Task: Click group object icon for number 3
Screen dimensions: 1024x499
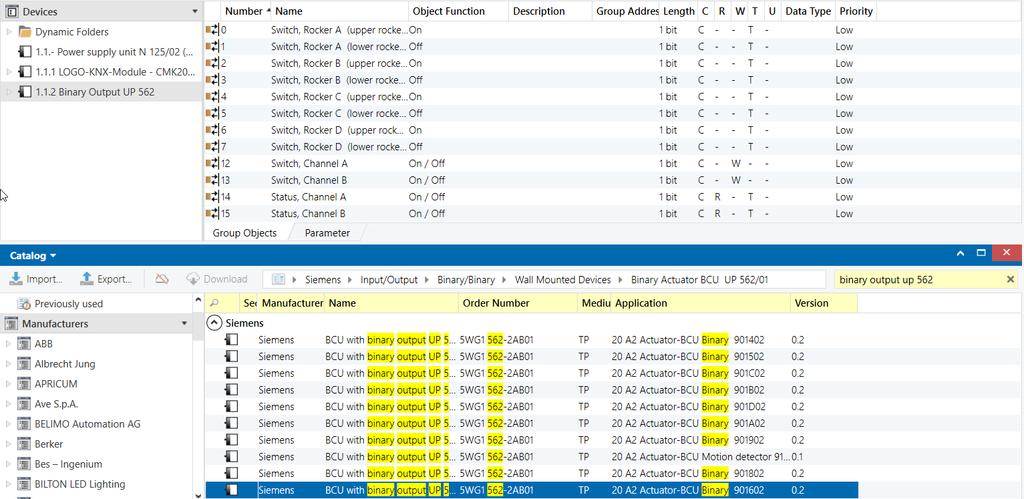Action: (212, 80)
